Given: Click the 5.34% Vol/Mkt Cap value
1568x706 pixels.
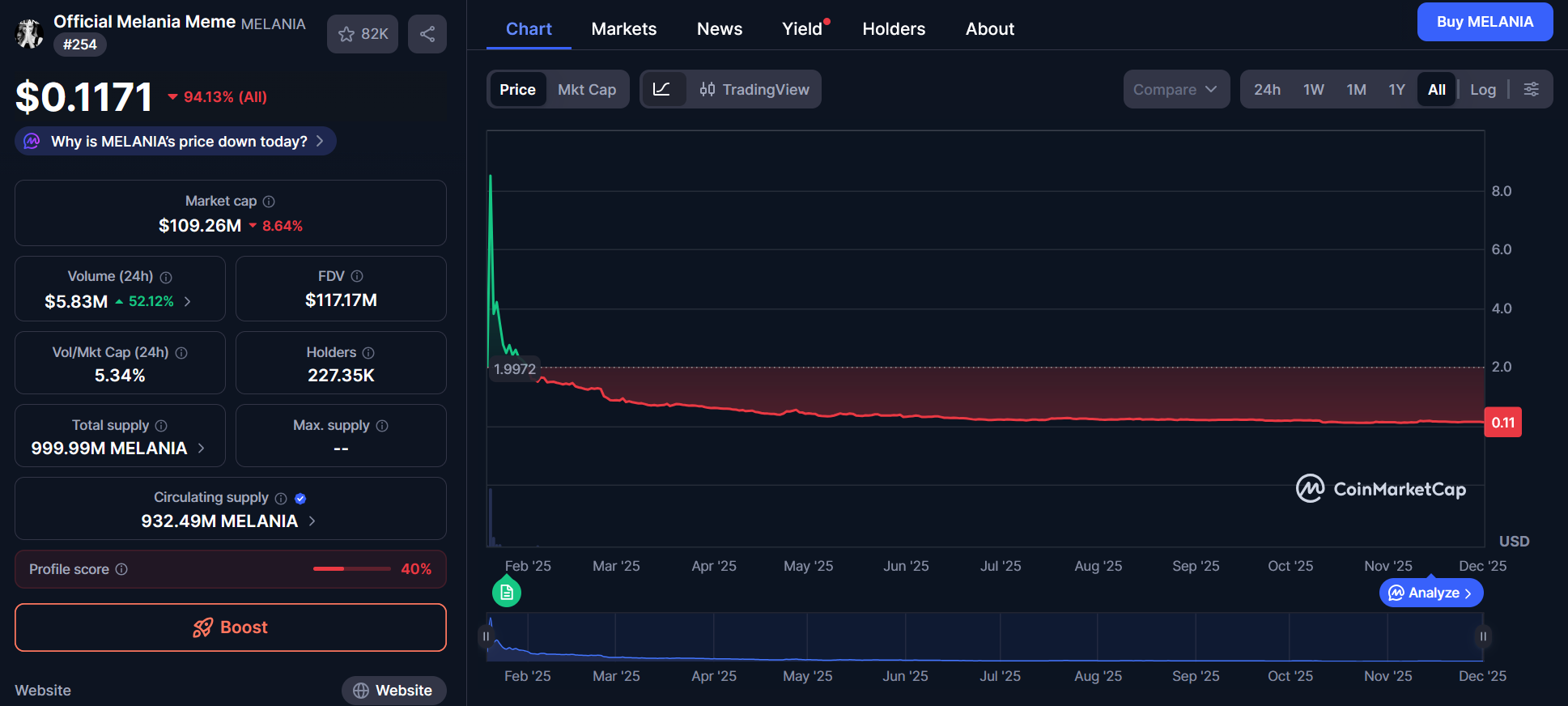Looking at the screenshot, I should click(x=120, y=376).
